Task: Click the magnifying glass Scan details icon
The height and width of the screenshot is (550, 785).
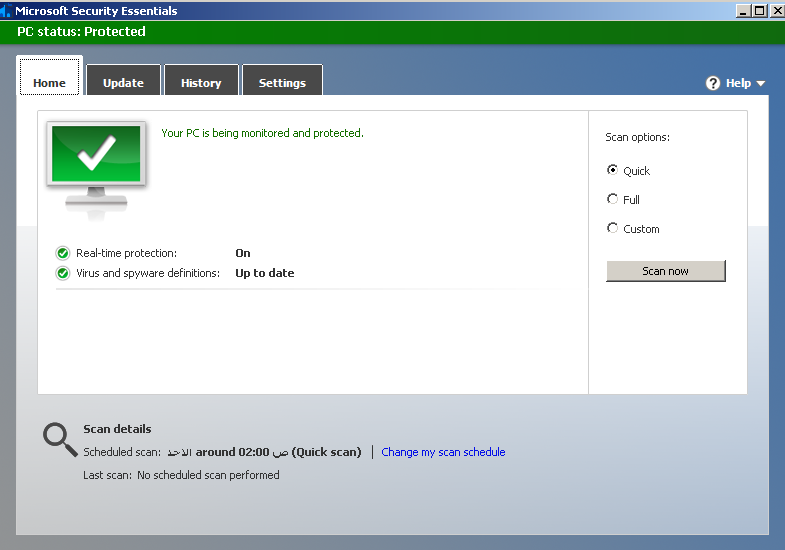Action: [59, 439]
